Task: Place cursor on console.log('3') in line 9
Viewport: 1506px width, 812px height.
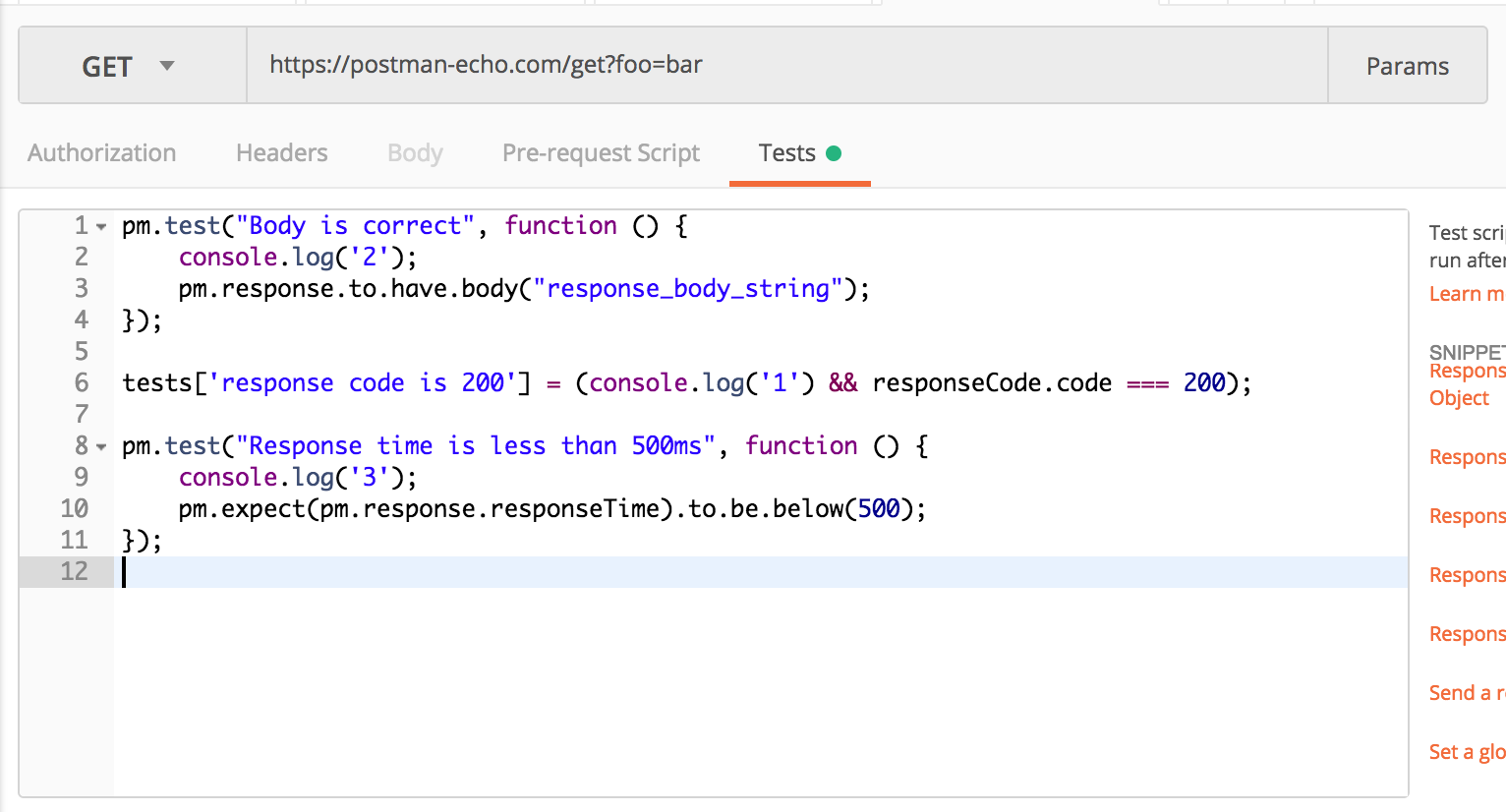Action: coord(298,478)
